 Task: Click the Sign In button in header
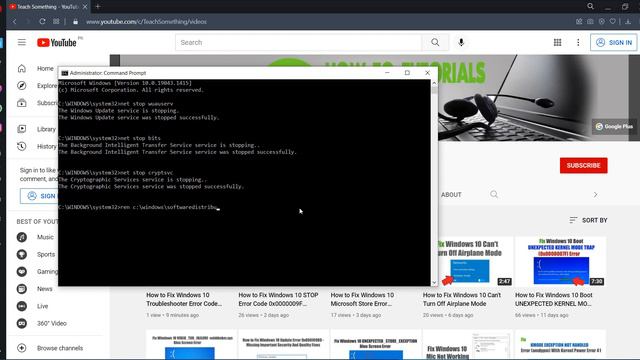pos(613,42)
